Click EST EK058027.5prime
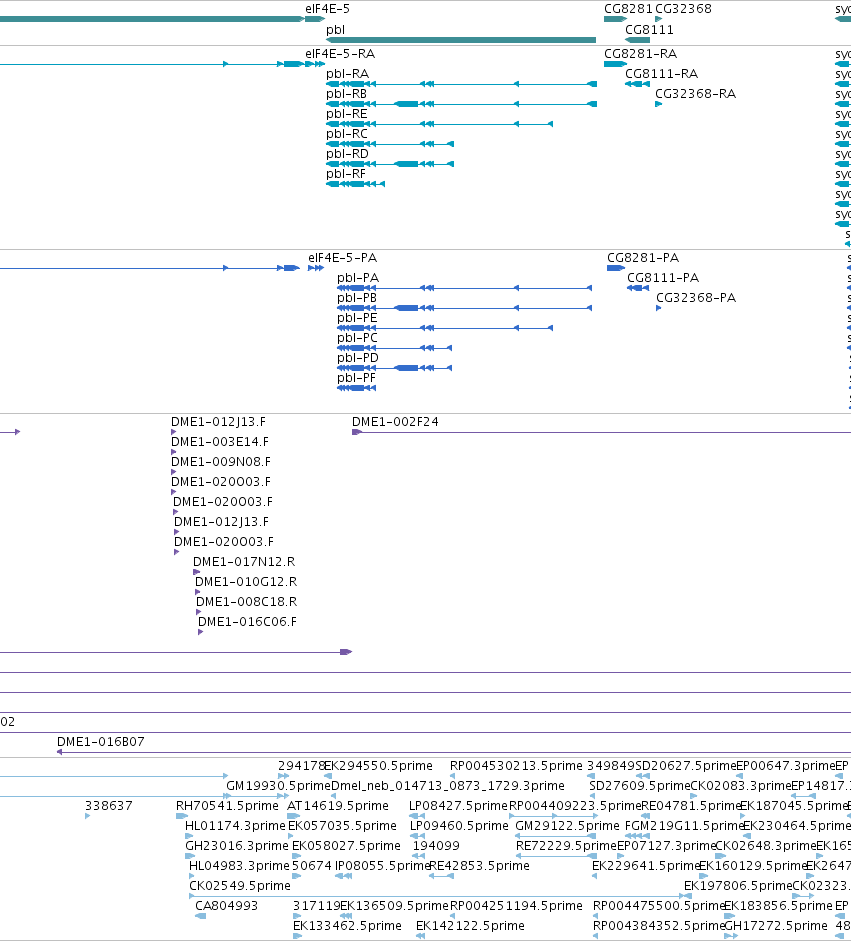This screenshot has width=851, height=941. click(x=346, y=846)
